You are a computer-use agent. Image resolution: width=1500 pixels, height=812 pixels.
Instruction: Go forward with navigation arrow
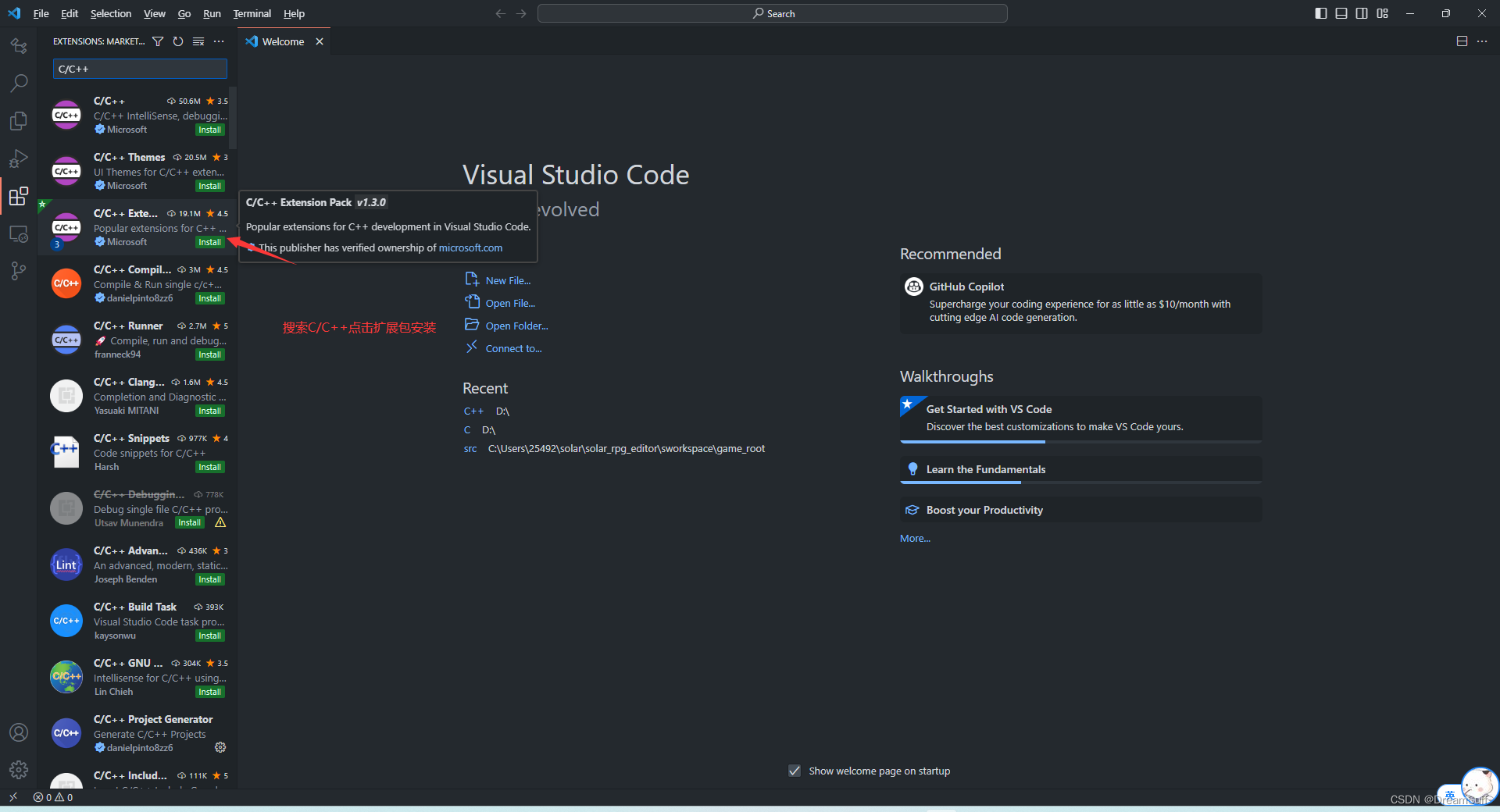pos(521,13)
